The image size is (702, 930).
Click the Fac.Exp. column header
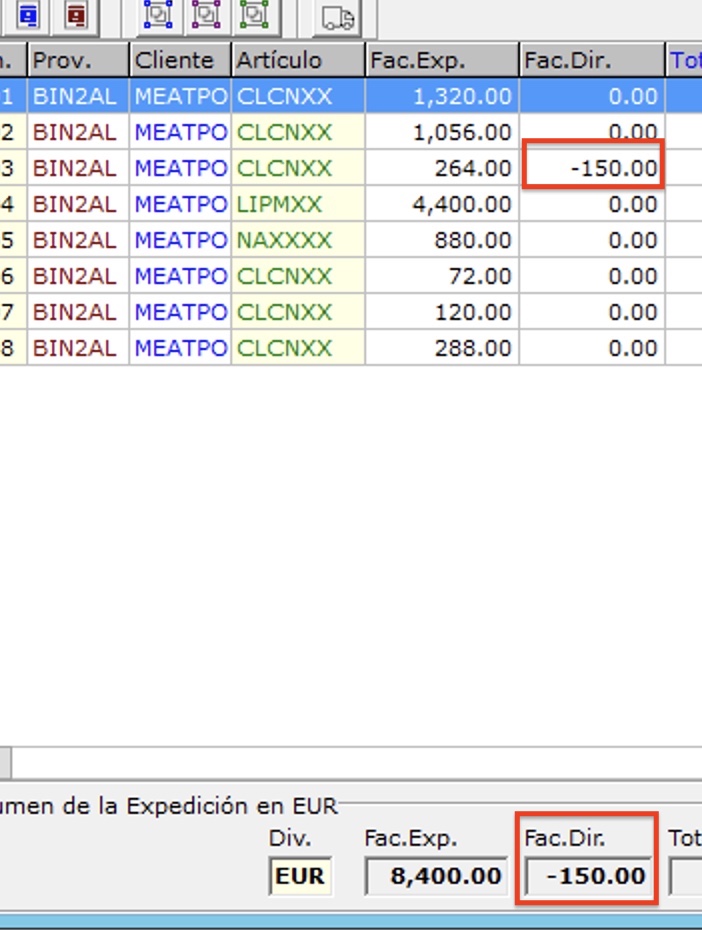(441, 60)
